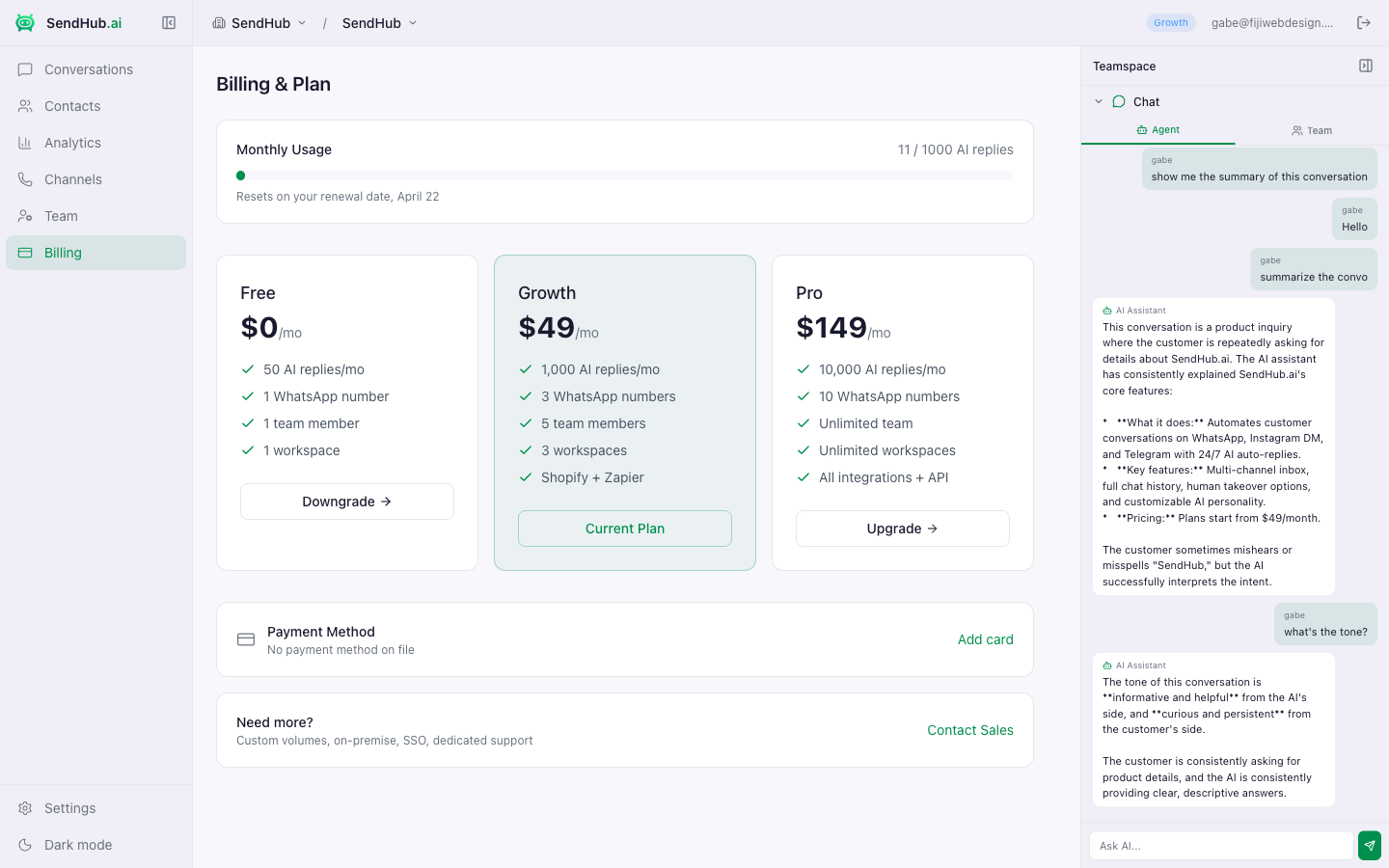The height and width of the screenshot is (868, 1389).
Task: Switch to the Agent chat tab
Action: (x=1157, y=130)
